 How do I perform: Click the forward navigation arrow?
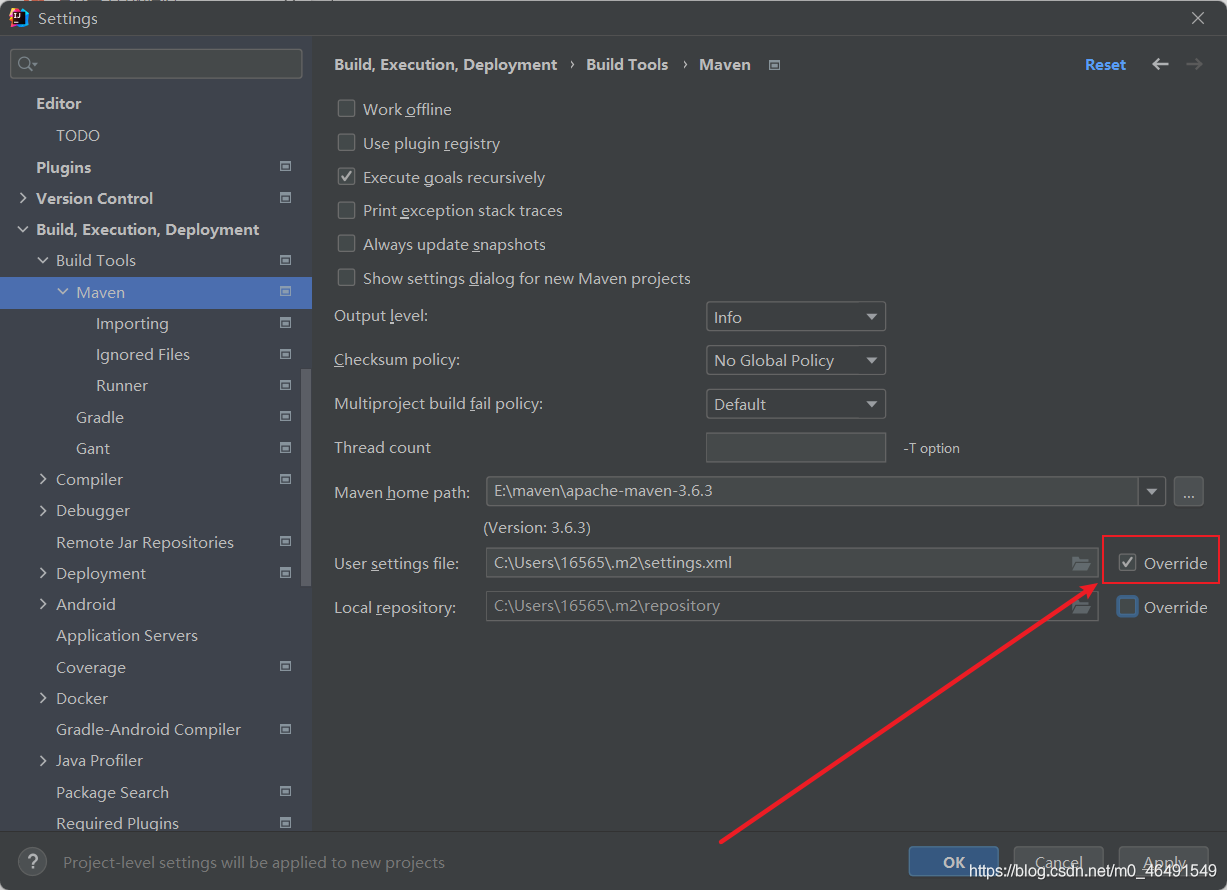pyautogui.click(x=1194, y=64)
